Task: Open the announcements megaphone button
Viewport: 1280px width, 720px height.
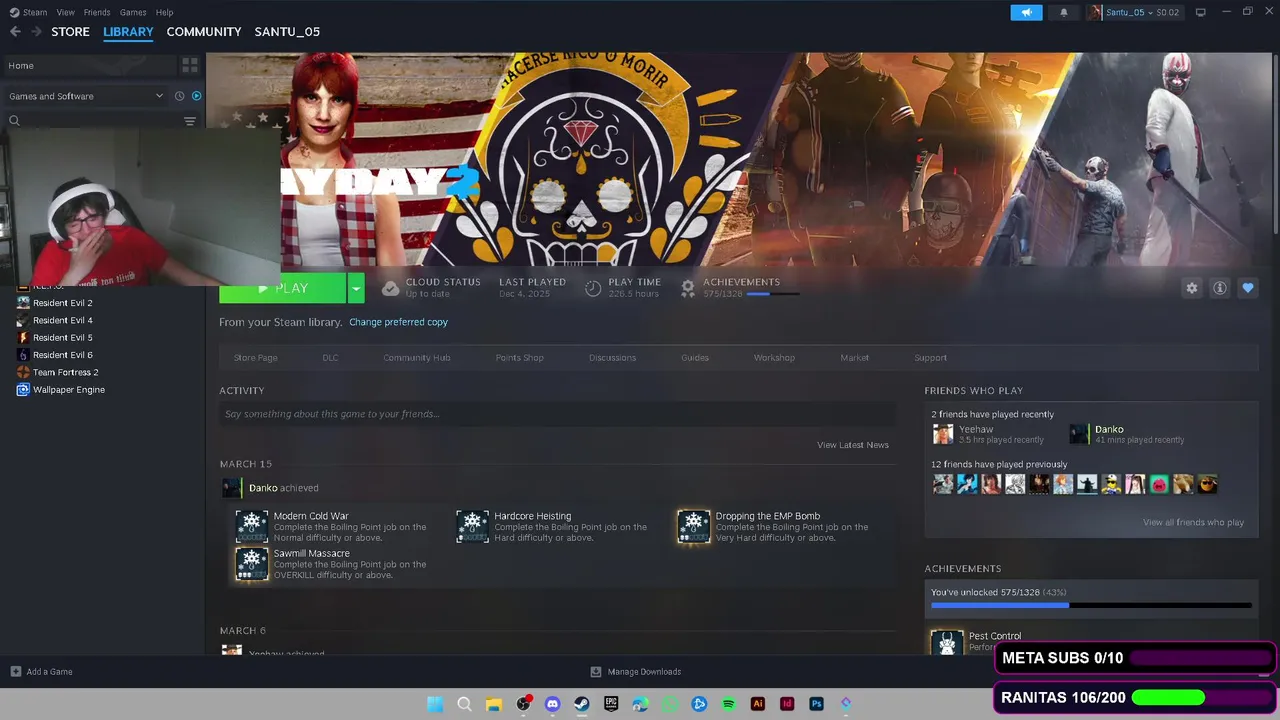Action: (x=1026, y=12)
